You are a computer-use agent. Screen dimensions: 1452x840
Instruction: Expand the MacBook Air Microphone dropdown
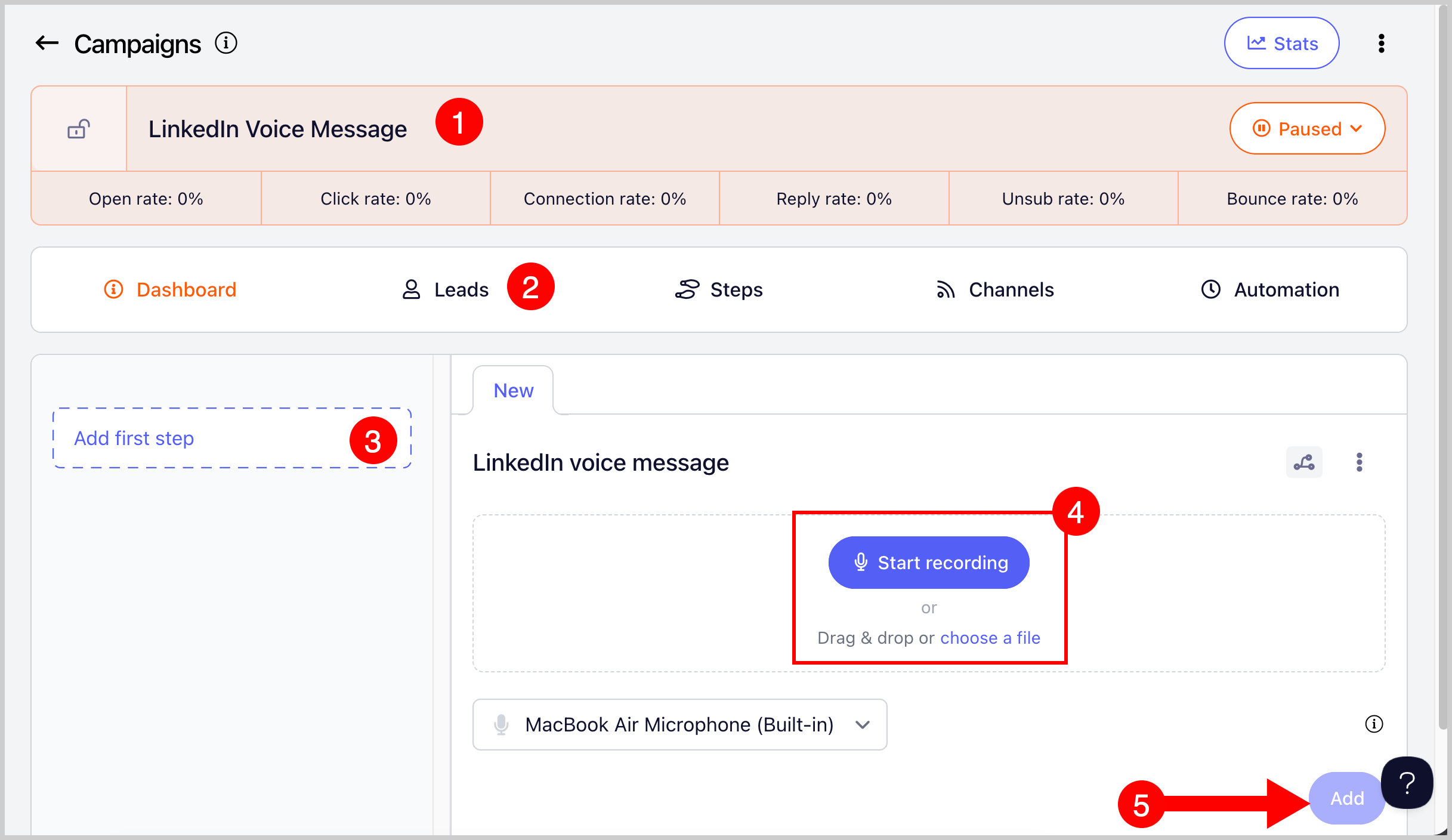point(680,725)
